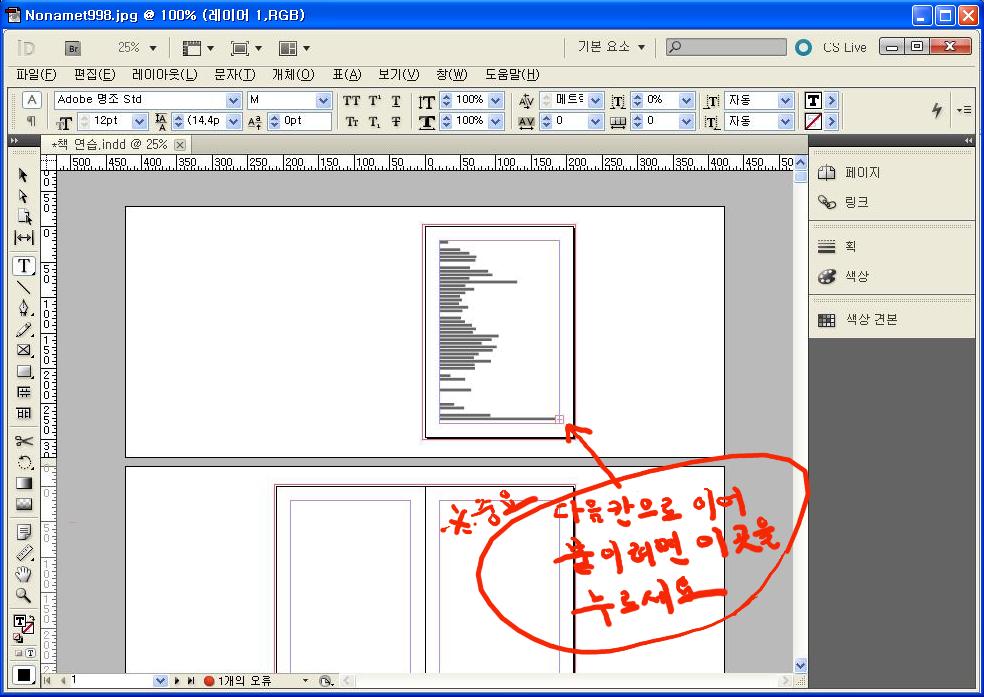Toggle strikethrough text formatting
The width and height of the screenshot is (984, 697).
pyautogui.click(x=396, y=122)
